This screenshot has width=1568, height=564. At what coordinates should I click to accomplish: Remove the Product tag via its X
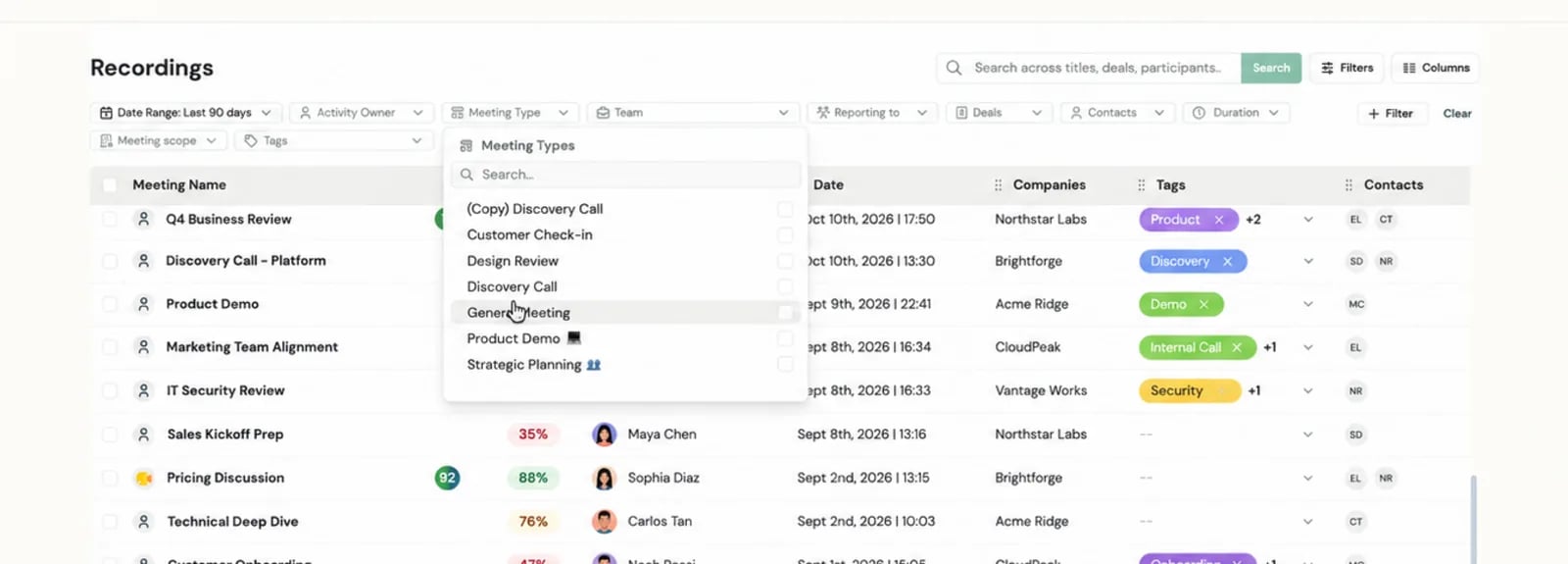tap(1219, 220)
